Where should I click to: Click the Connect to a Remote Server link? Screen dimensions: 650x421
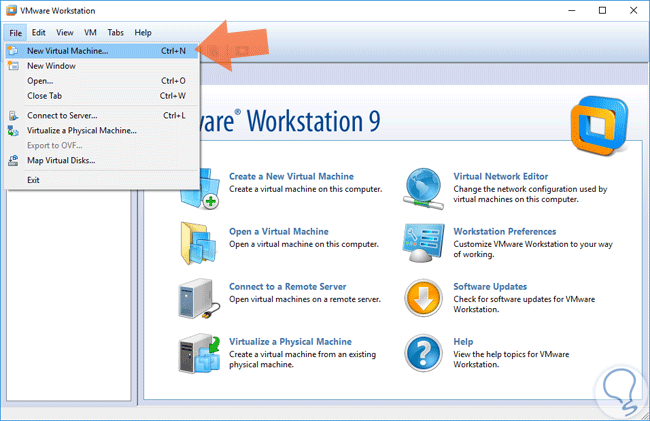click(x=287, y=287)
